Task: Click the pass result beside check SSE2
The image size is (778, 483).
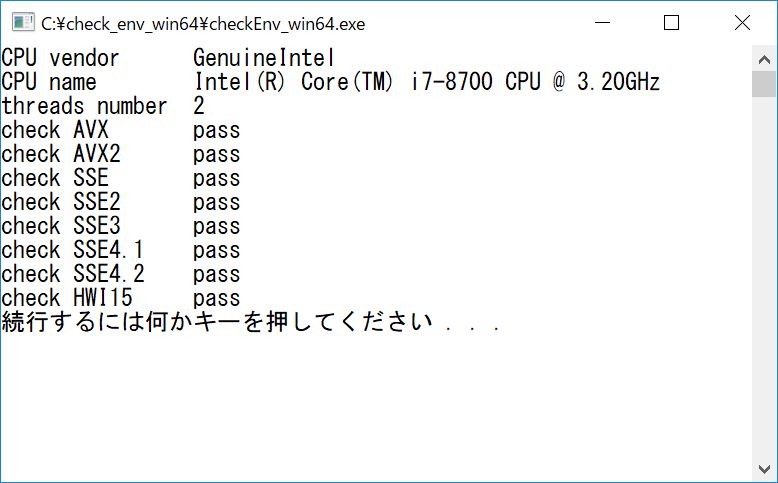Action: (x=217, y=202)
